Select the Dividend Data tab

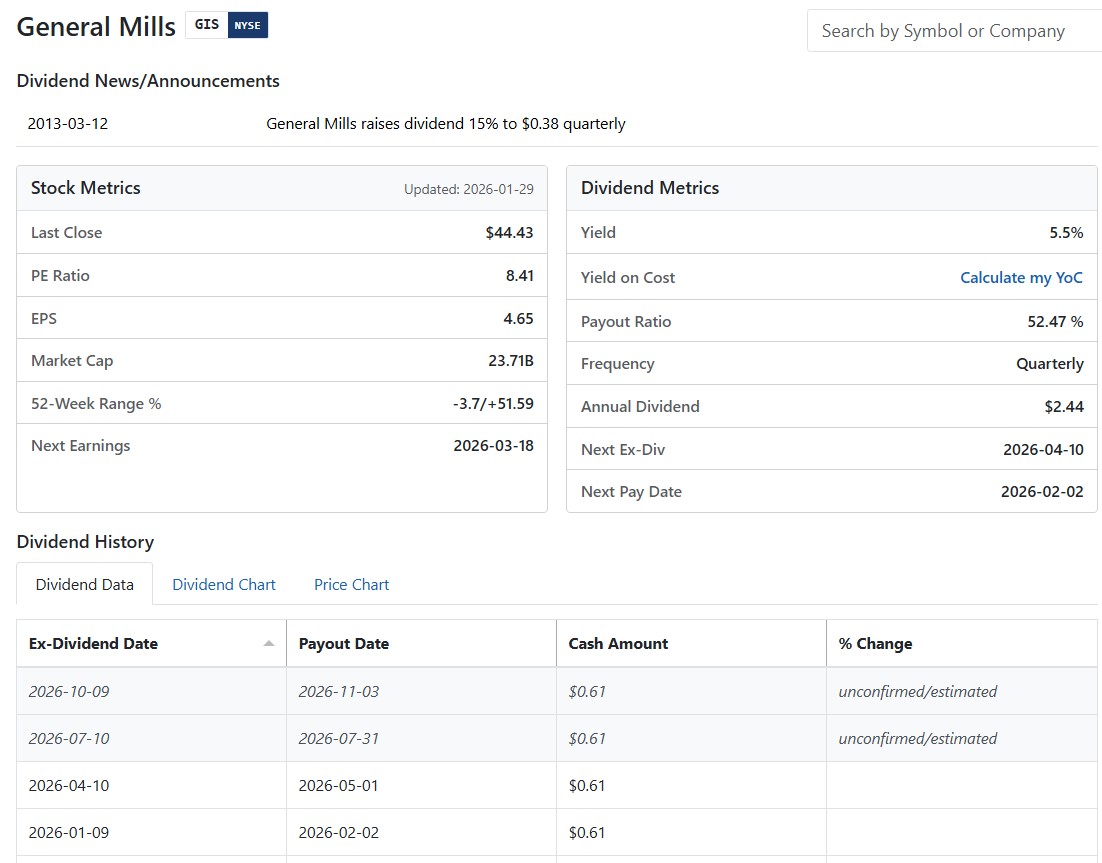pos(85,585)
